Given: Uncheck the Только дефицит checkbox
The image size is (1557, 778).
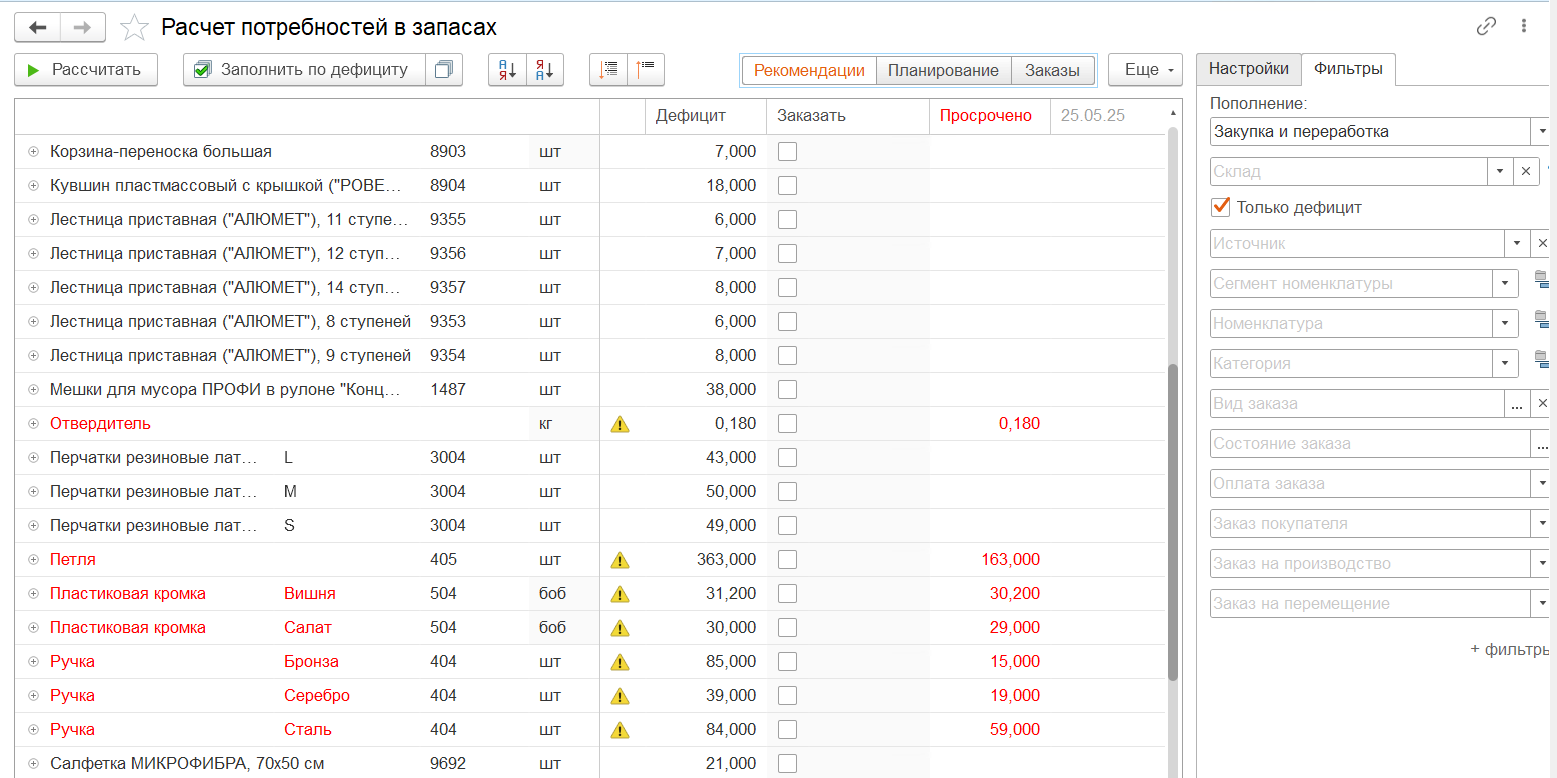Looking at the screenshot, I should pos(1220,207).
